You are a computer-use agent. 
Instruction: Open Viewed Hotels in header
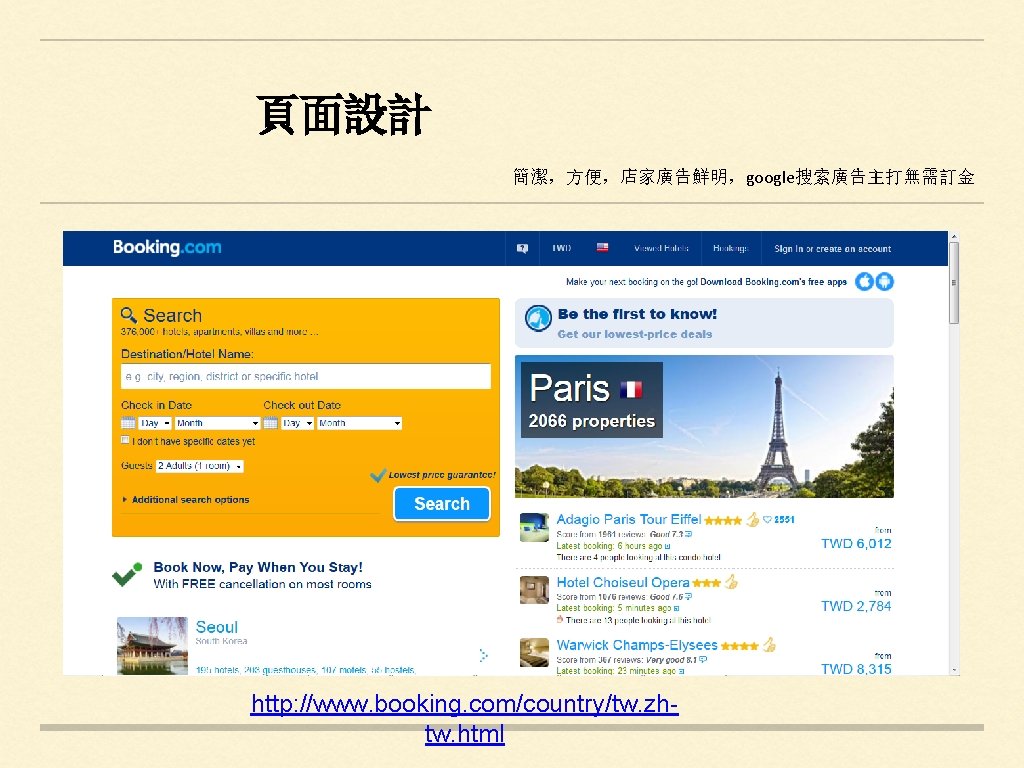661,248
